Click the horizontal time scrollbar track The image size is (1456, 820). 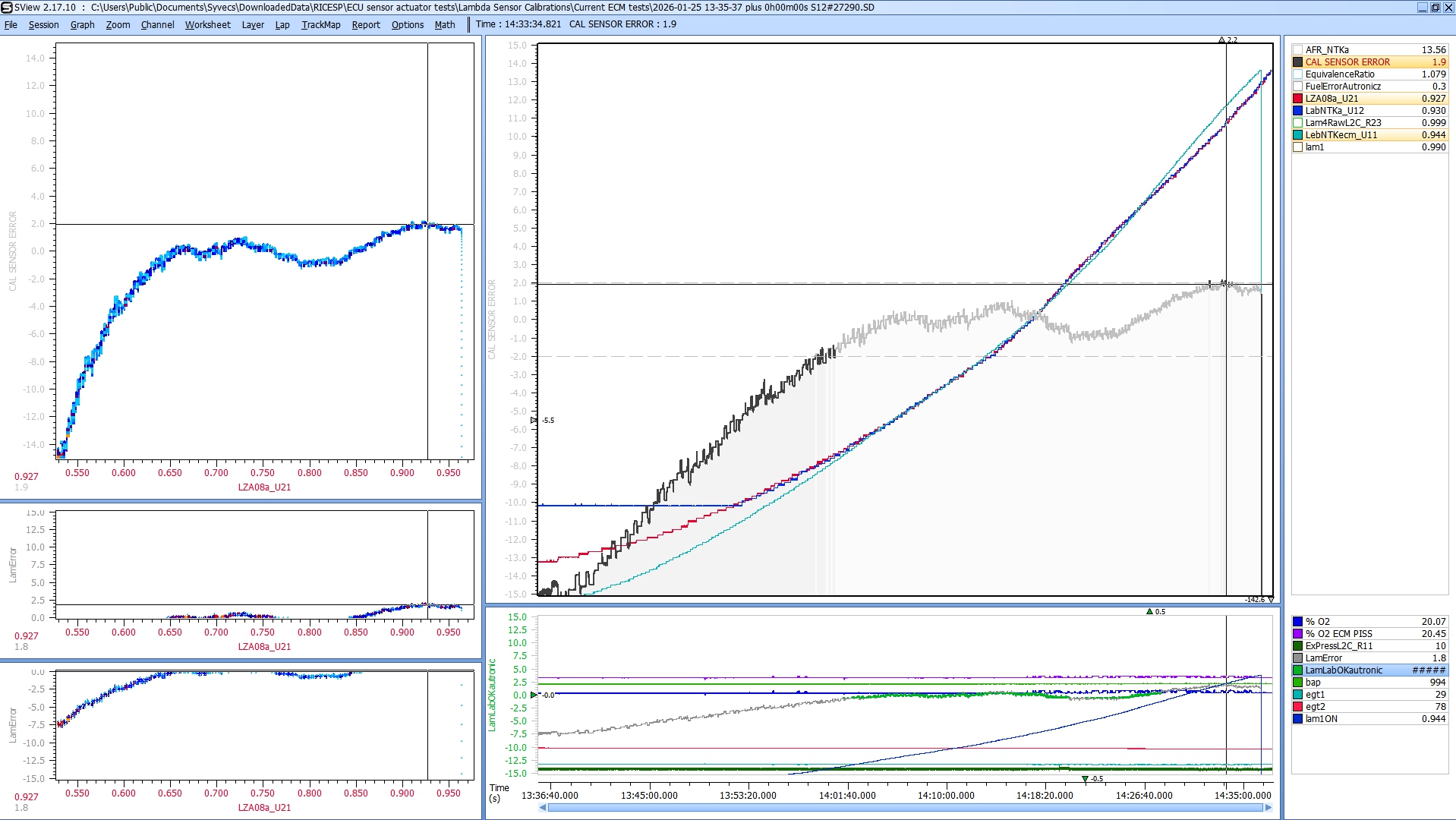(903, 808)
